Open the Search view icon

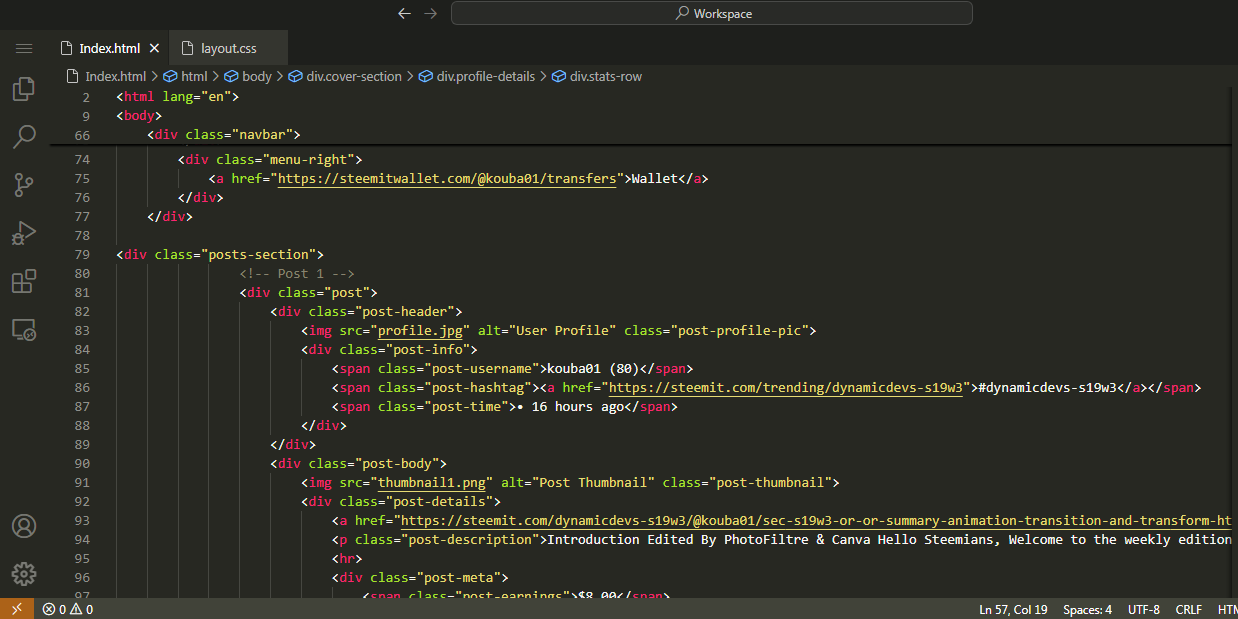point(24,137)
